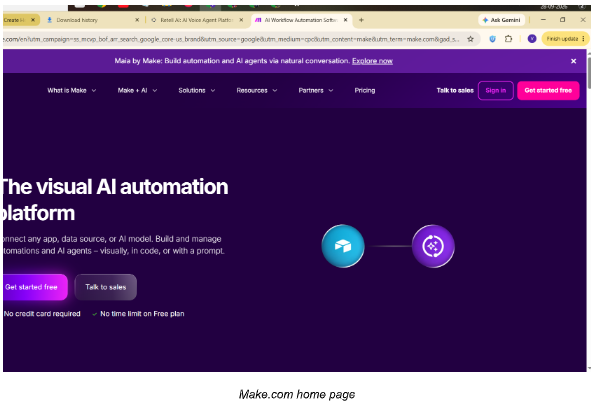Open the Chrome profile avatar
The height and width of the screenshot is (402, 591).
click(x=532, y=38)
